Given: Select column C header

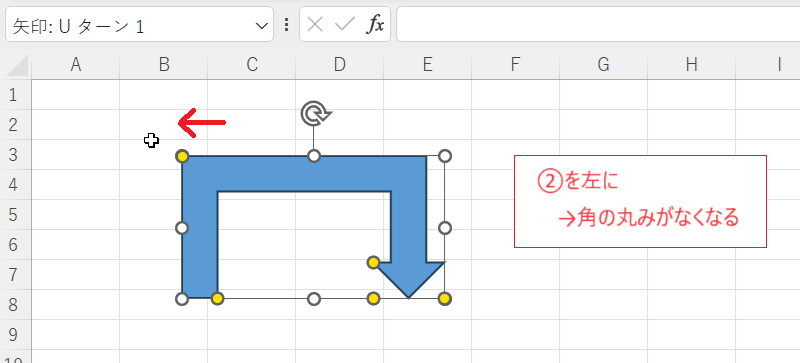Looking at the screenshot, I should (x=252, y=65).
